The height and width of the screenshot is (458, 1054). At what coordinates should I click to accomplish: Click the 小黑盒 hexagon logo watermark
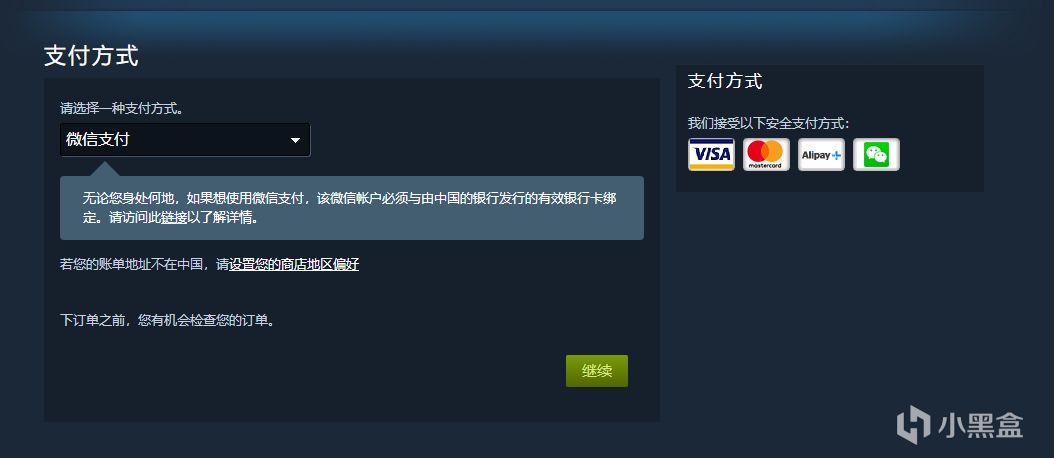(x=912, y=424)
